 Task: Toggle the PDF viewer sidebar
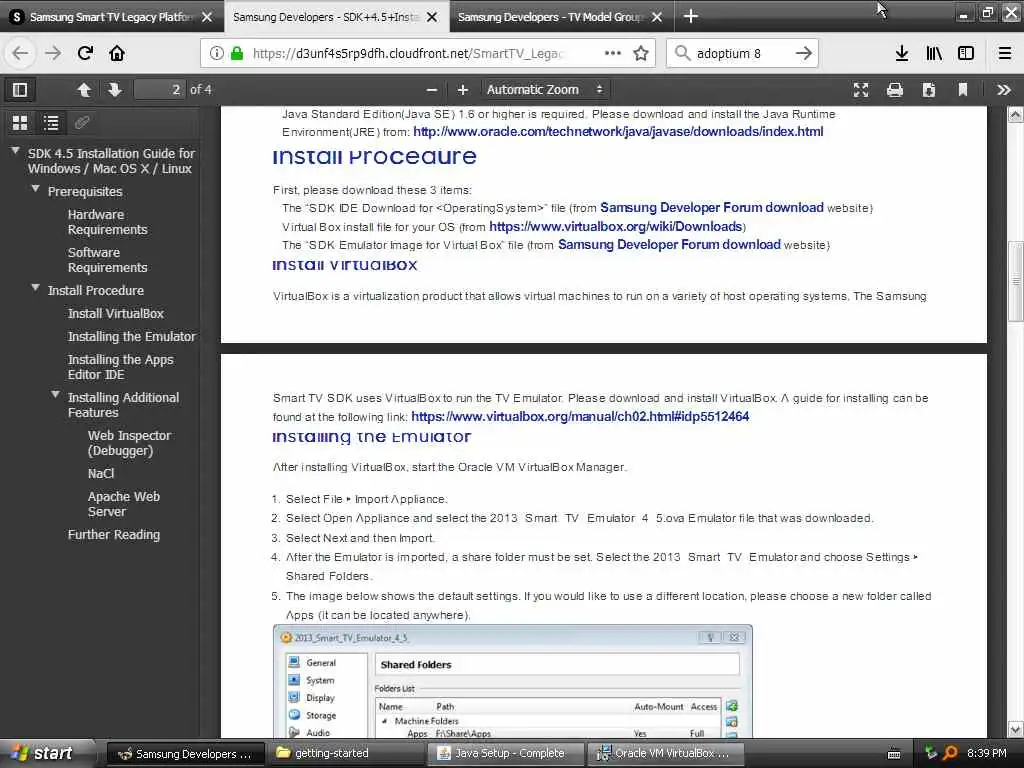coord(20,89)
